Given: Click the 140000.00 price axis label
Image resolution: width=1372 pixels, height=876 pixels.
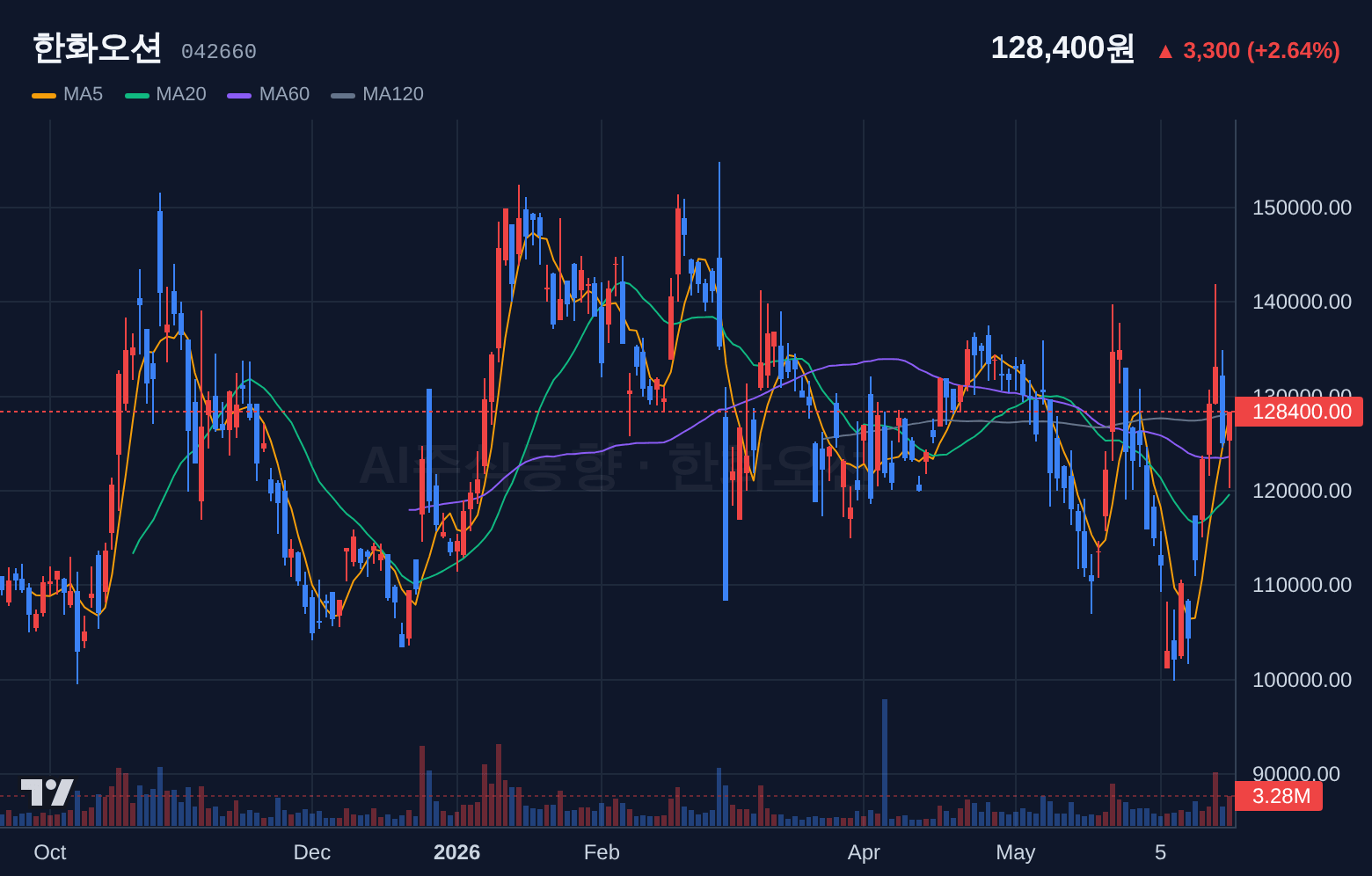Looking at the screenshot, I should click(1302, 302).
